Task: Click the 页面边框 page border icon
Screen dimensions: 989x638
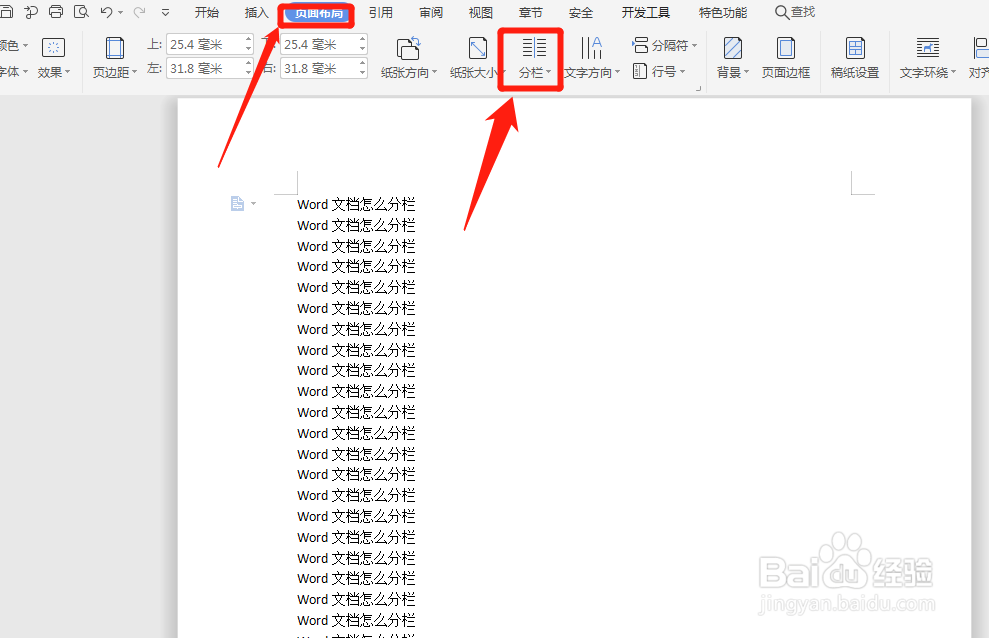Action: pyautogui.click(x=785, y=48)
